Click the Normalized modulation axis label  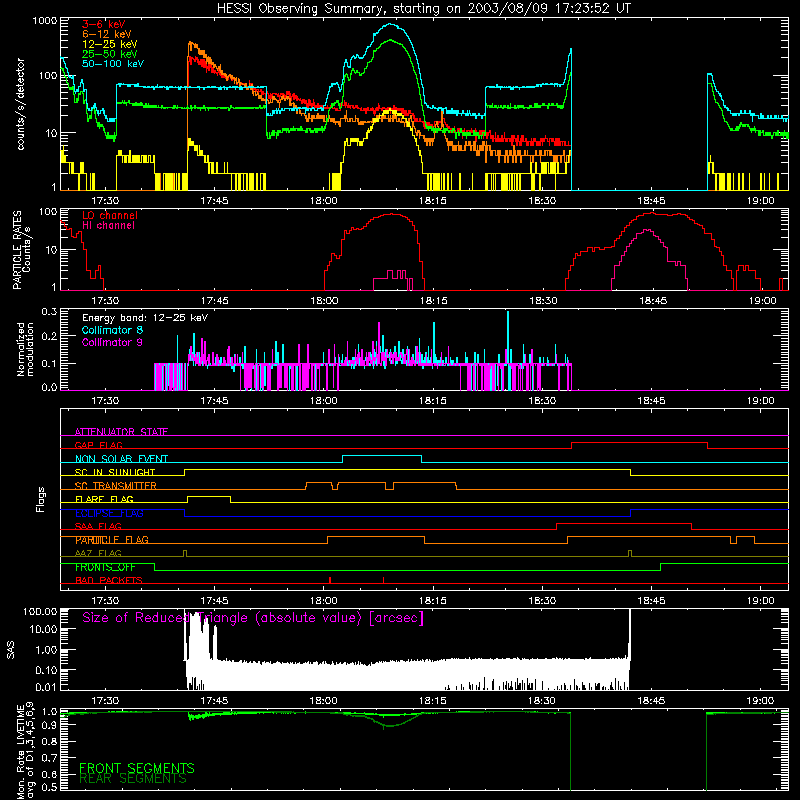pos(25,349)
